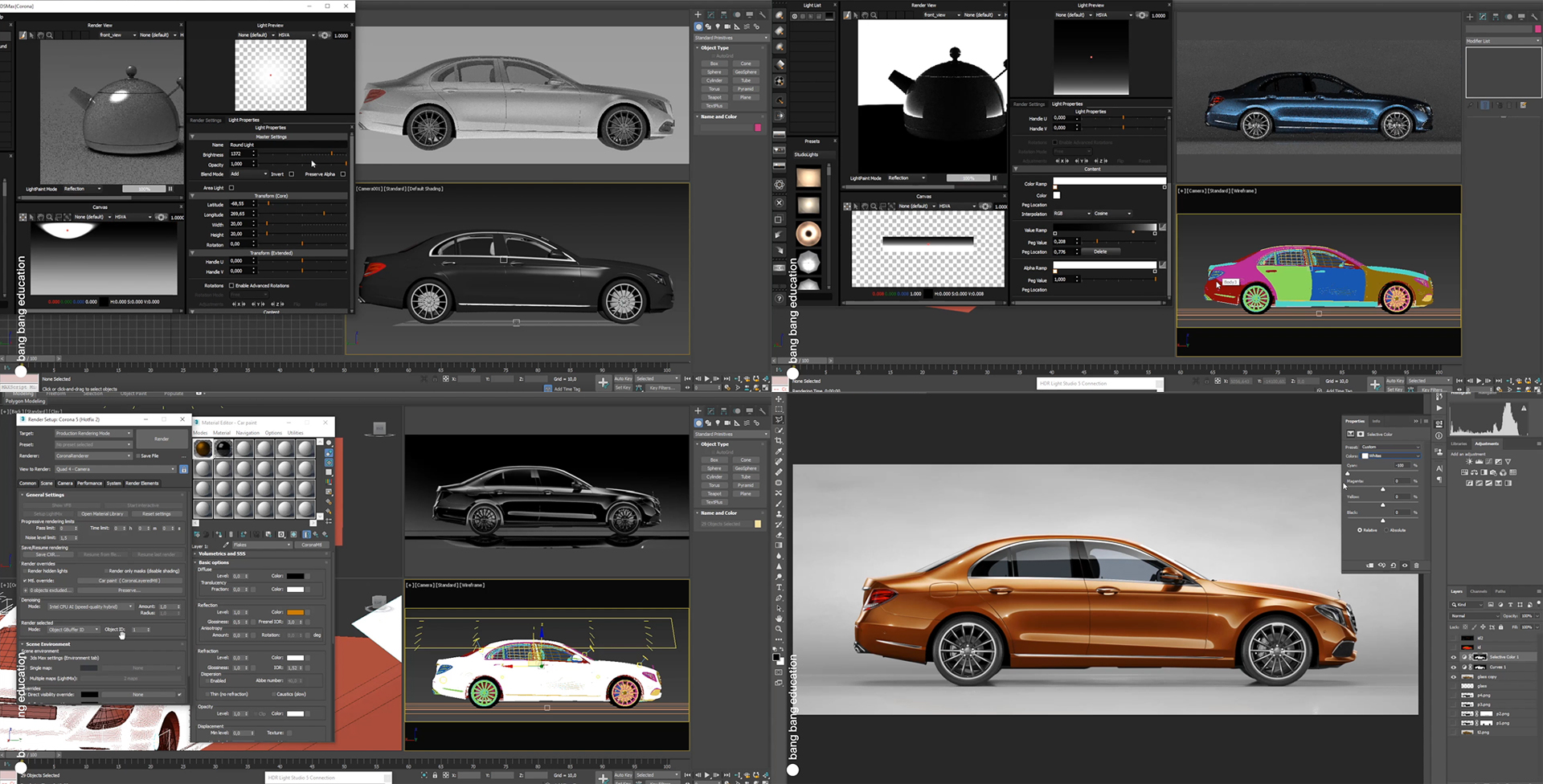Hide the Curves 1 layer
This screenshot has width=1543, height=784.
click(x=1453, y=667)
